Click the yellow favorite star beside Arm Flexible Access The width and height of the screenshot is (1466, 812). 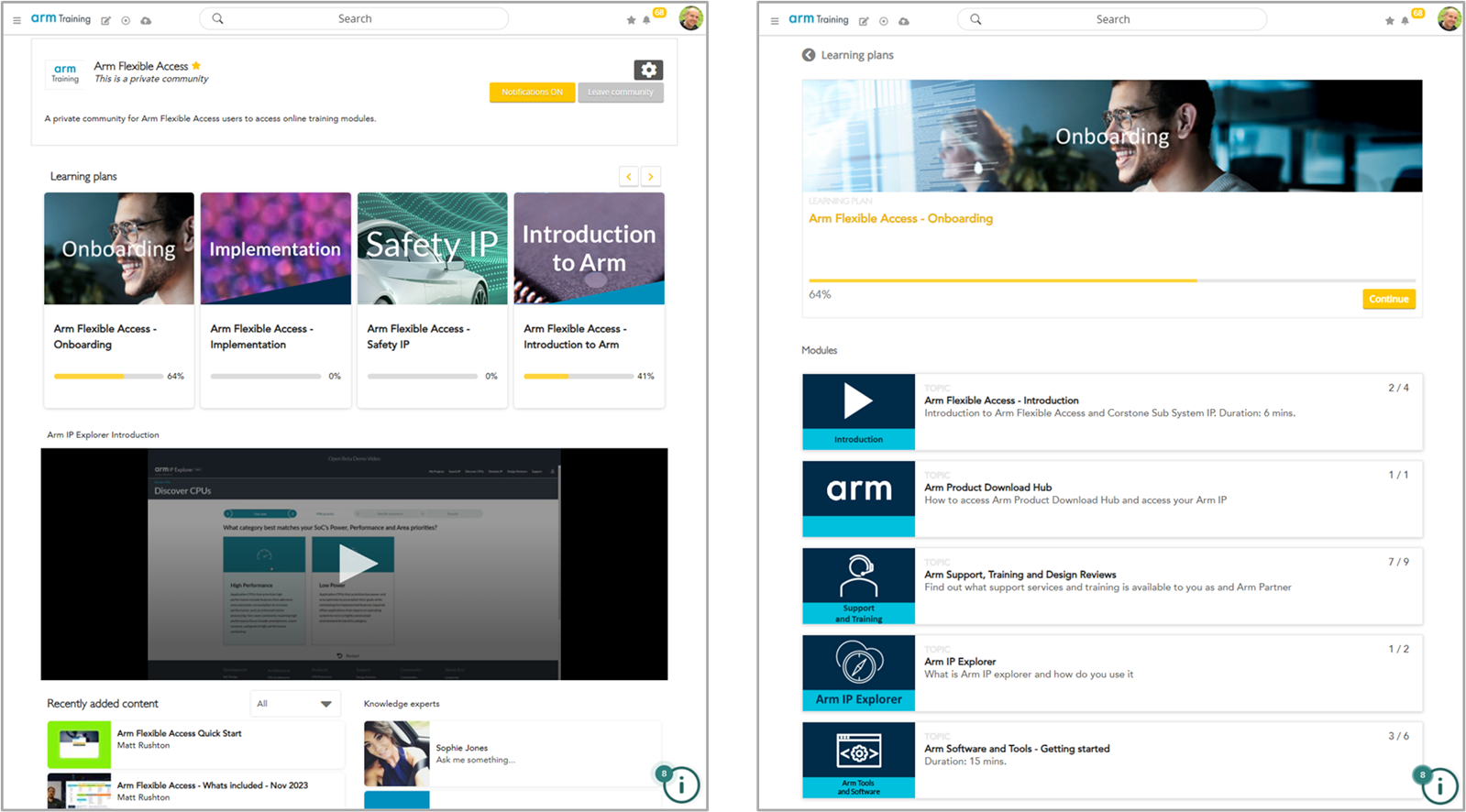coord(196,66)
